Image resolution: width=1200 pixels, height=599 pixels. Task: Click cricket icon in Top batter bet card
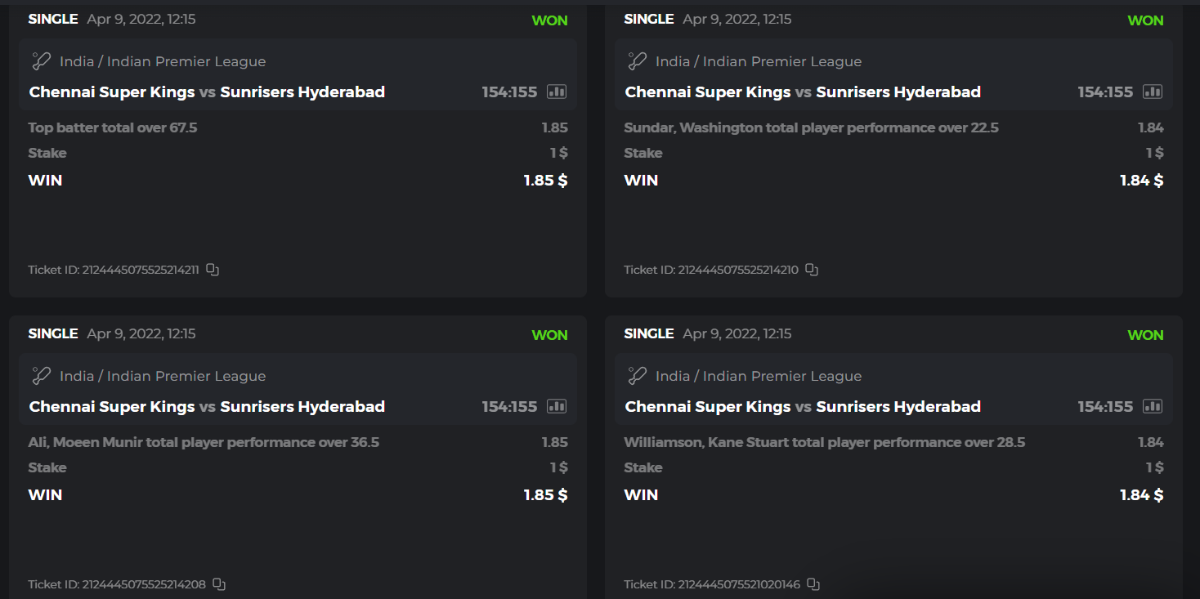tap(41, 61)
